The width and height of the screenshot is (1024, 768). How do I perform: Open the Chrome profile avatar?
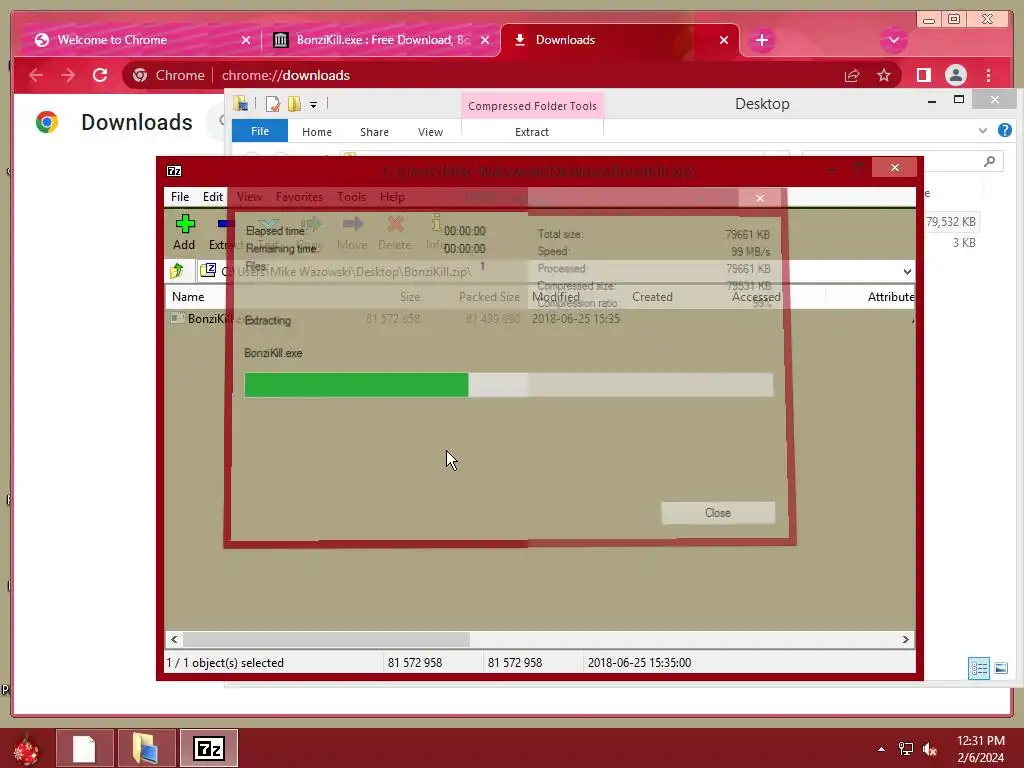pyautogui.click(x=955, y=75)
